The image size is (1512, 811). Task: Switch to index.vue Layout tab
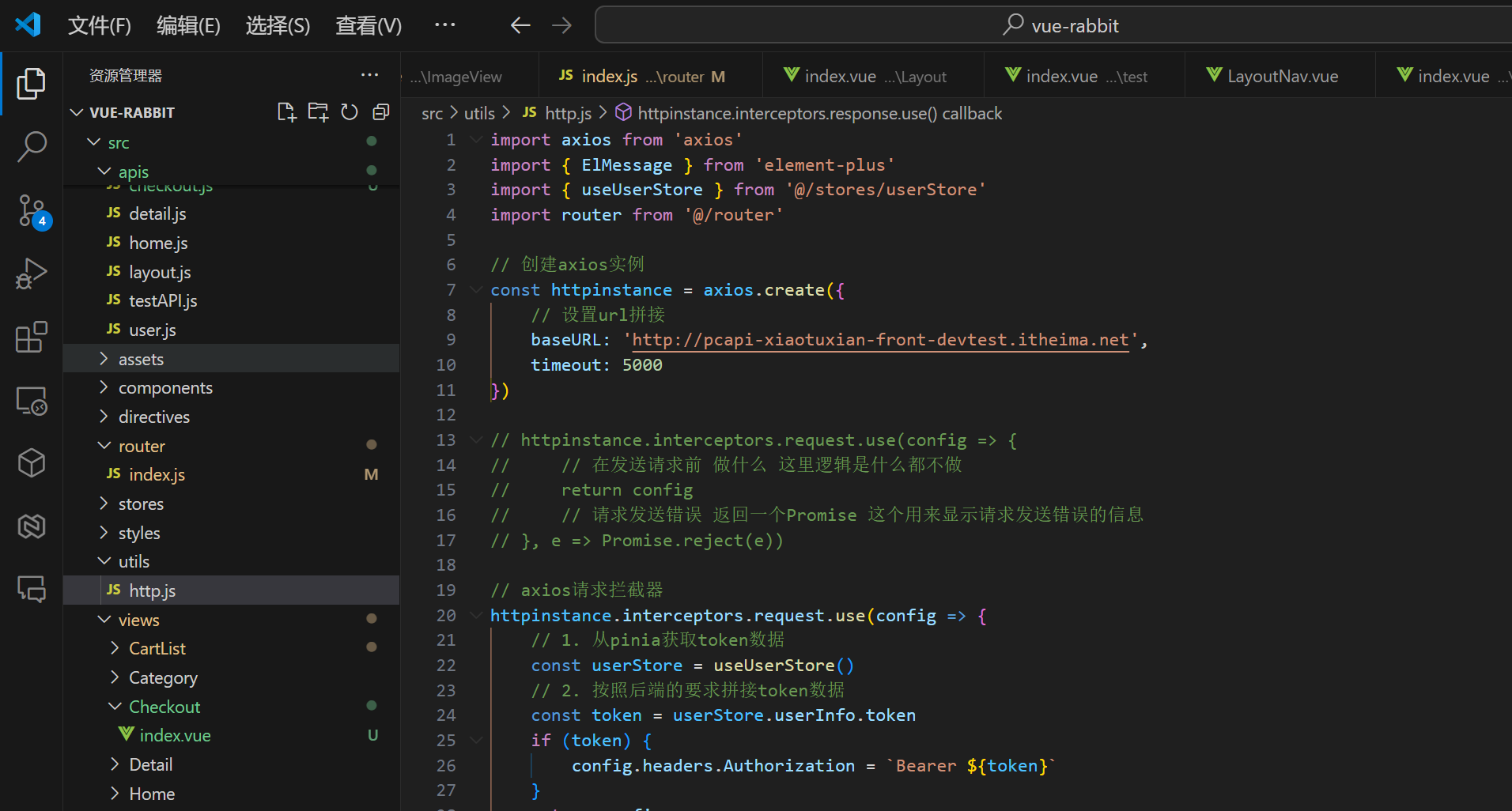point(874,76)
